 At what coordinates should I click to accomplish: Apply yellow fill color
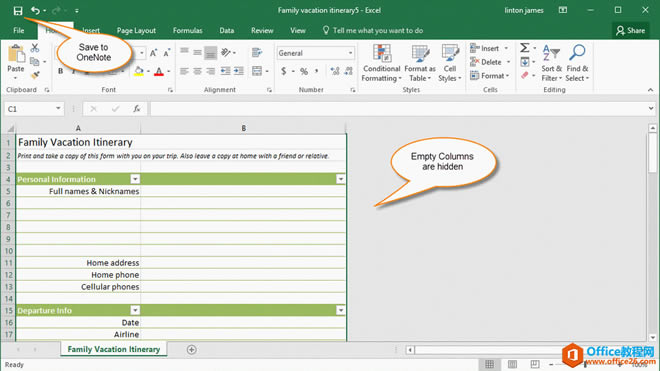[138, 71]
